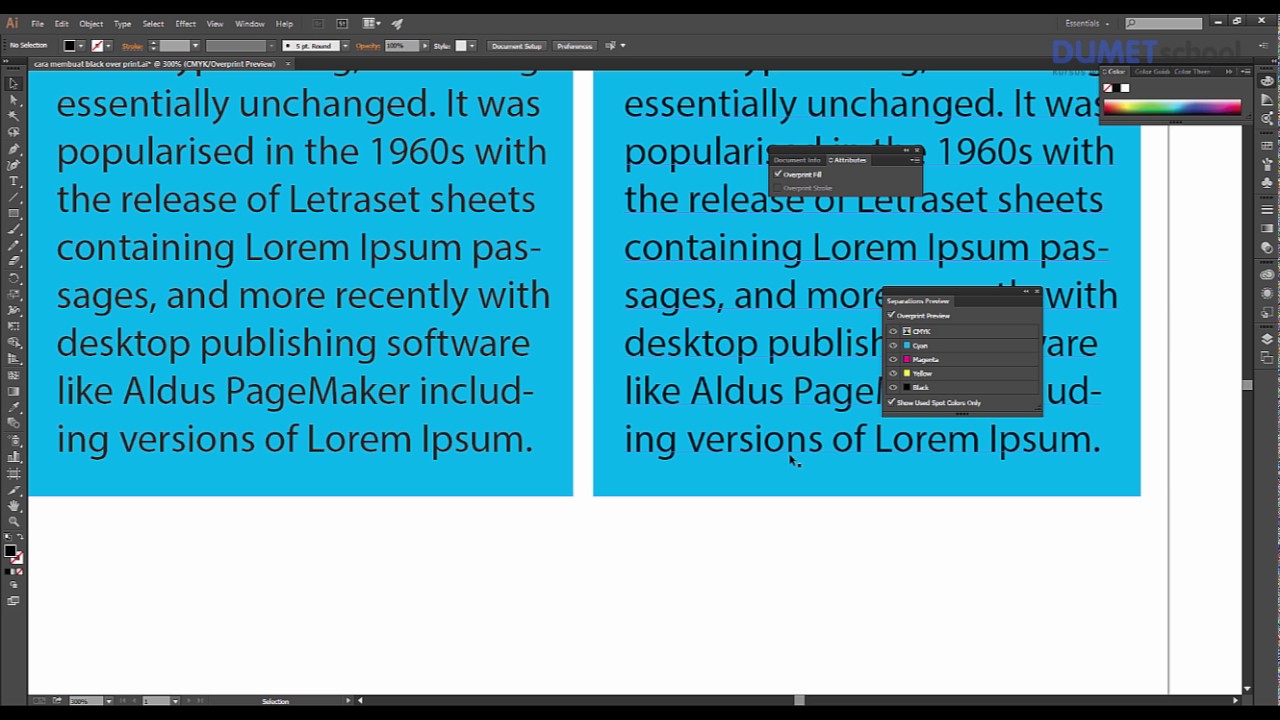Open the Effect menu

tap(186, 23)
